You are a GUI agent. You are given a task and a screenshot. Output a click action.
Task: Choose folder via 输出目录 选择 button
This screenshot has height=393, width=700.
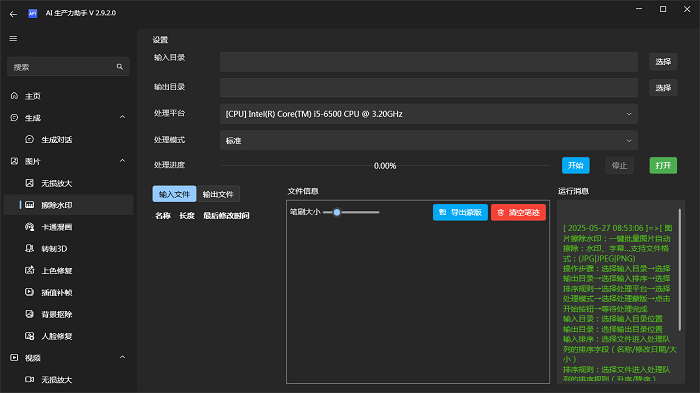tap(663, 88)
